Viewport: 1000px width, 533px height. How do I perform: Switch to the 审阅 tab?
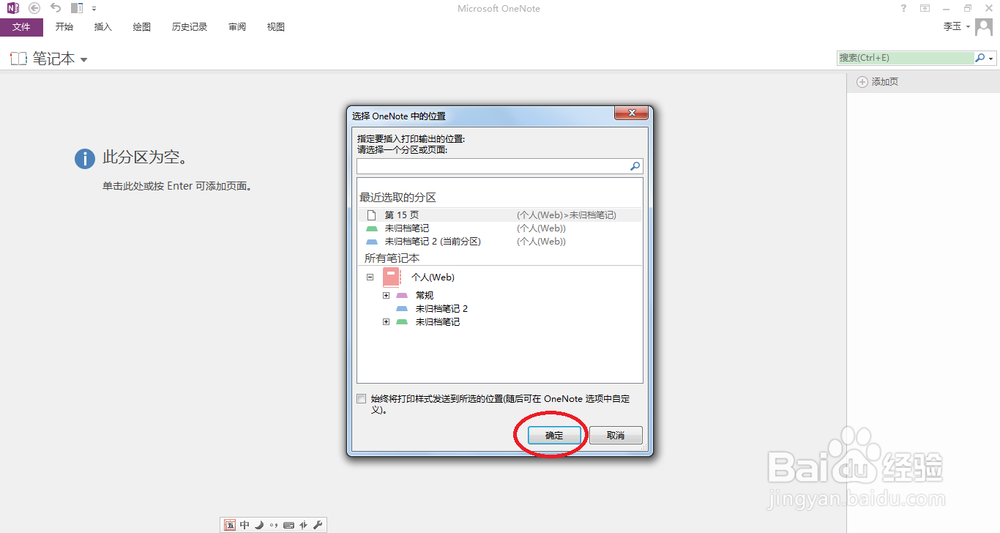[x=237, y=27]
